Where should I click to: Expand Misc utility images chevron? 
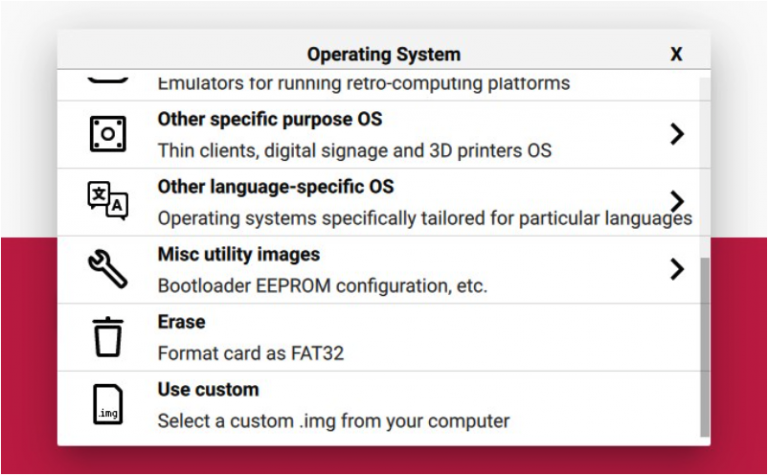677,268
